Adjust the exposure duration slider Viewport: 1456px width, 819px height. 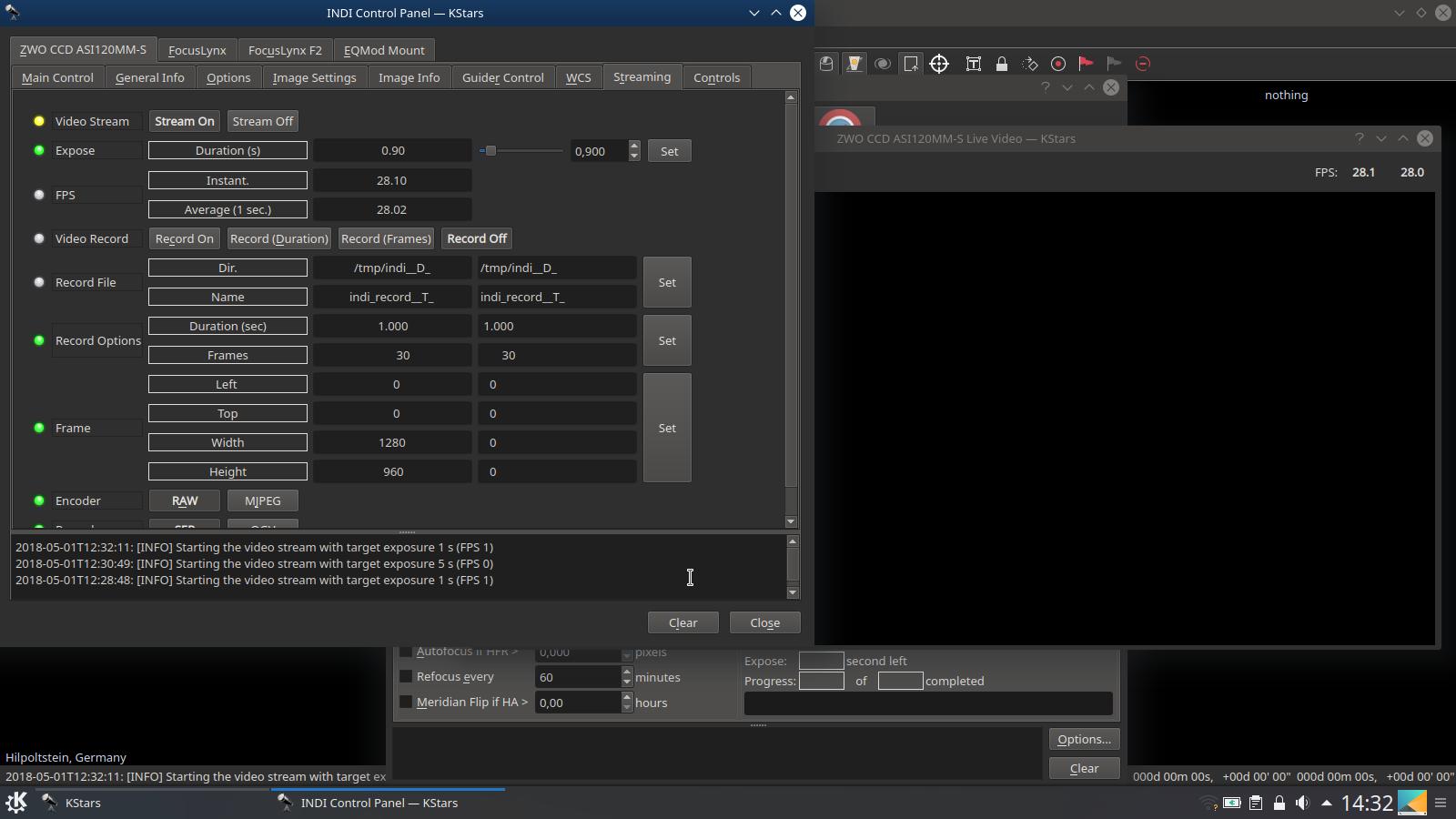point(490,151)
